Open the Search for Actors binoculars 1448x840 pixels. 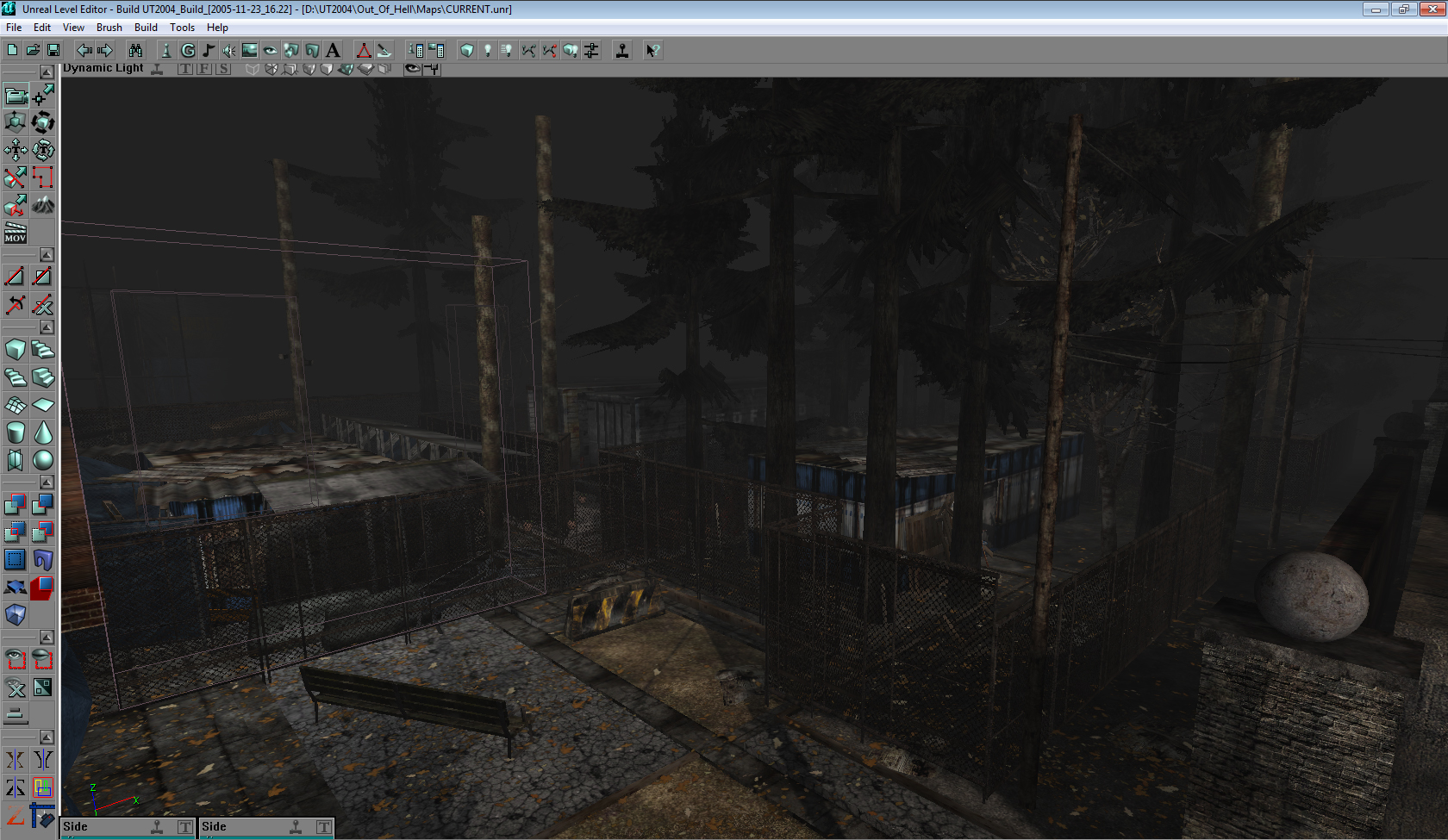[135, 51]
